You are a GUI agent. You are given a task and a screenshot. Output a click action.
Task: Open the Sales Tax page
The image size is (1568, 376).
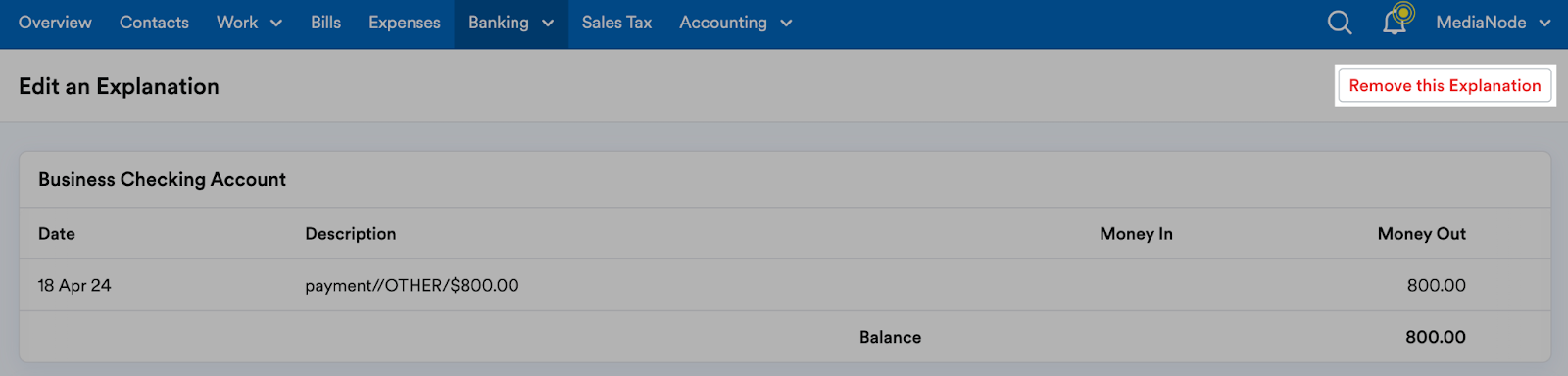coord(616,23)
